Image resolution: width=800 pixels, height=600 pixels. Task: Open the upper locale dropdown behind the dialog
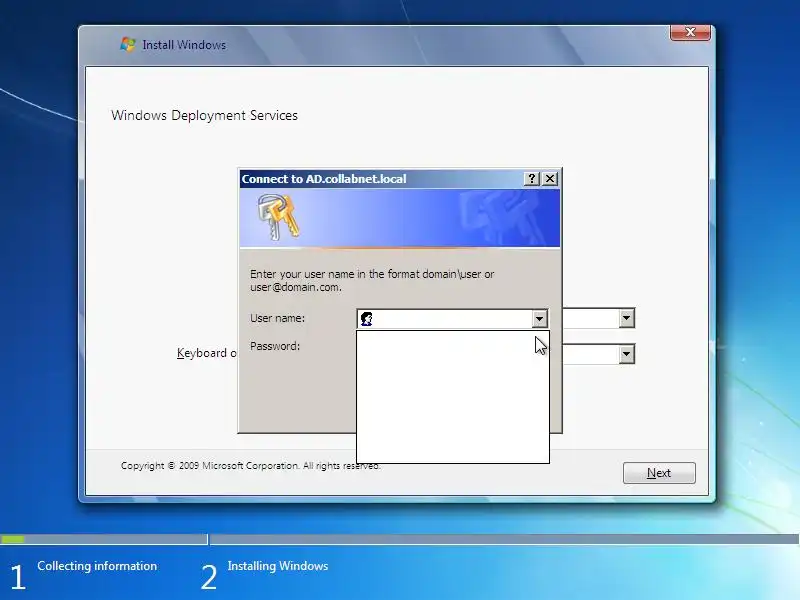[x=627, y=318]
